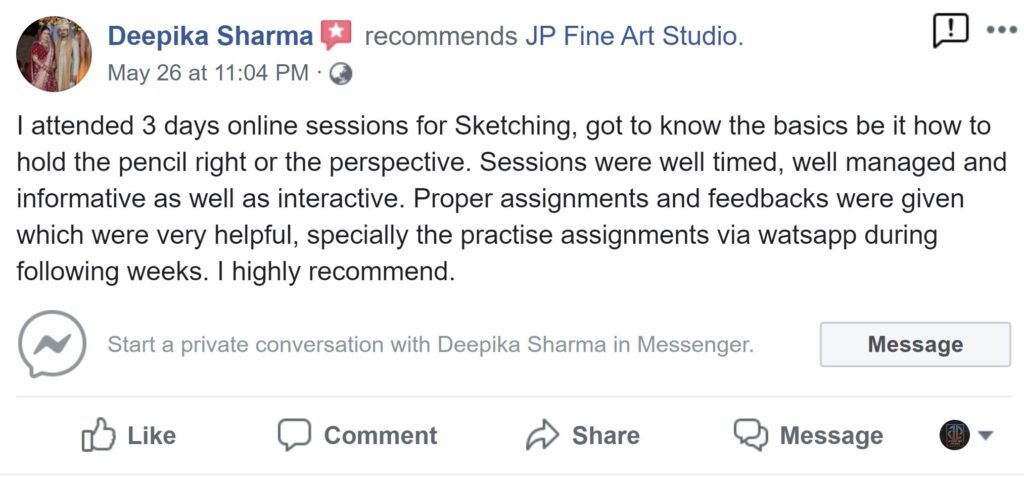1024x479 pixels.
Task: Click the Share arrow icon
Action: pyautogui.click(x=543, y=435)
